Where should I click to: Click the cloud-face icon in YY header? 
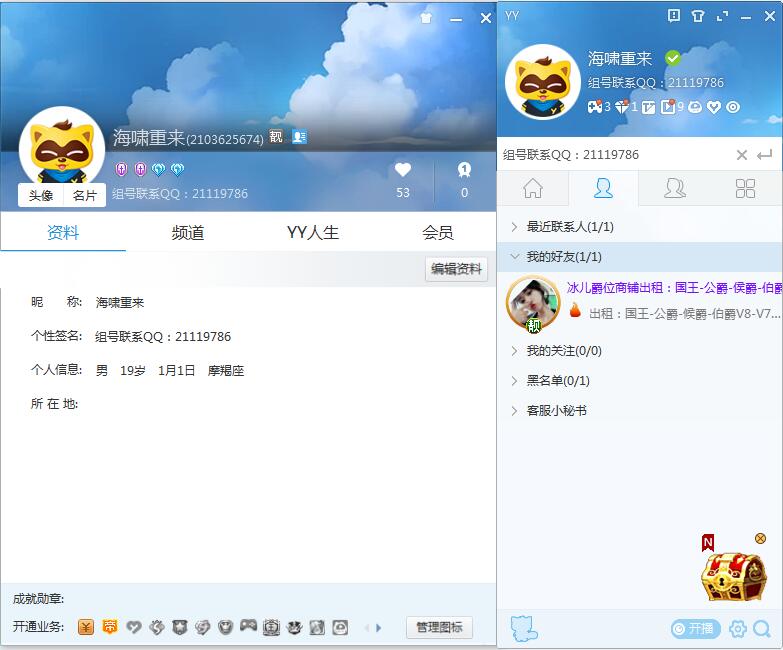(695, 107)
